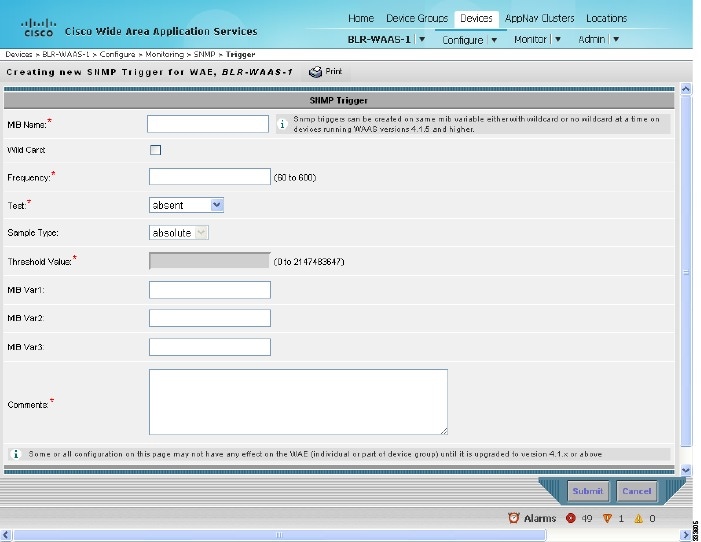Open the Monitor menu
The height and width of the screenshot is (542, 701).
530,39
